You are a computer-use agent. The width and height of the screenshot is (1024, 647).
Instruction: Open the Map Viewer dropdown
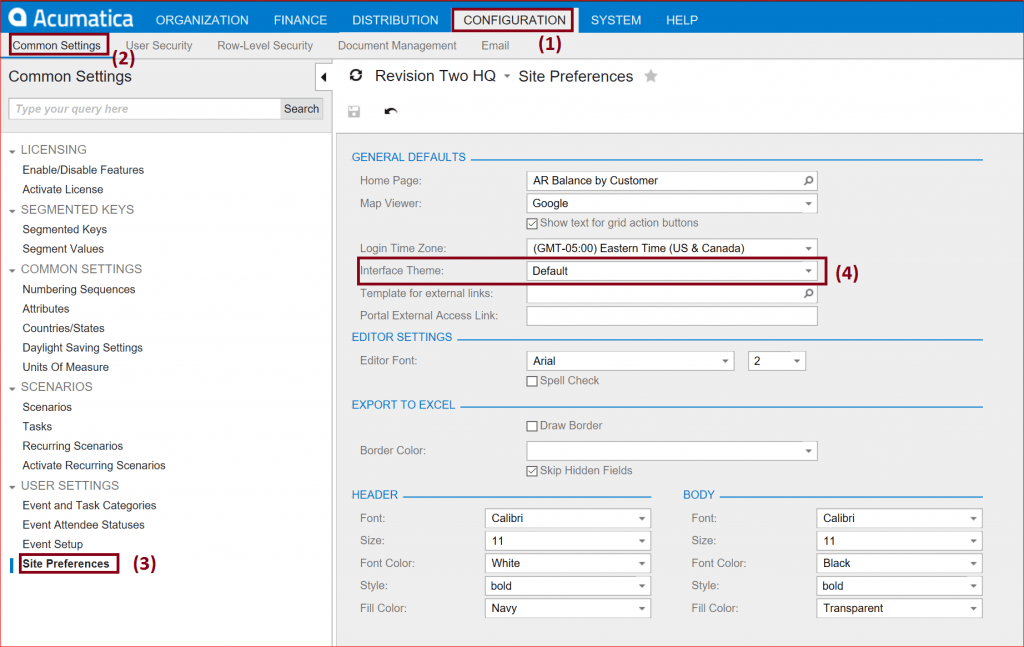pos(808,204)
